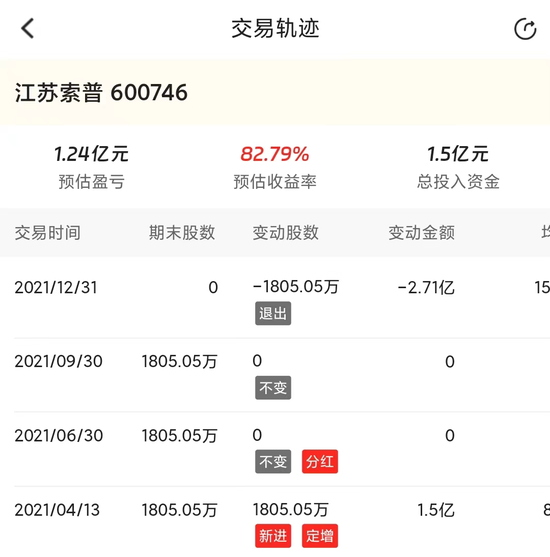This screenshot has width=550, height=557.
Task: Tap the red 定增 tag
Action: tap(320, 536)
